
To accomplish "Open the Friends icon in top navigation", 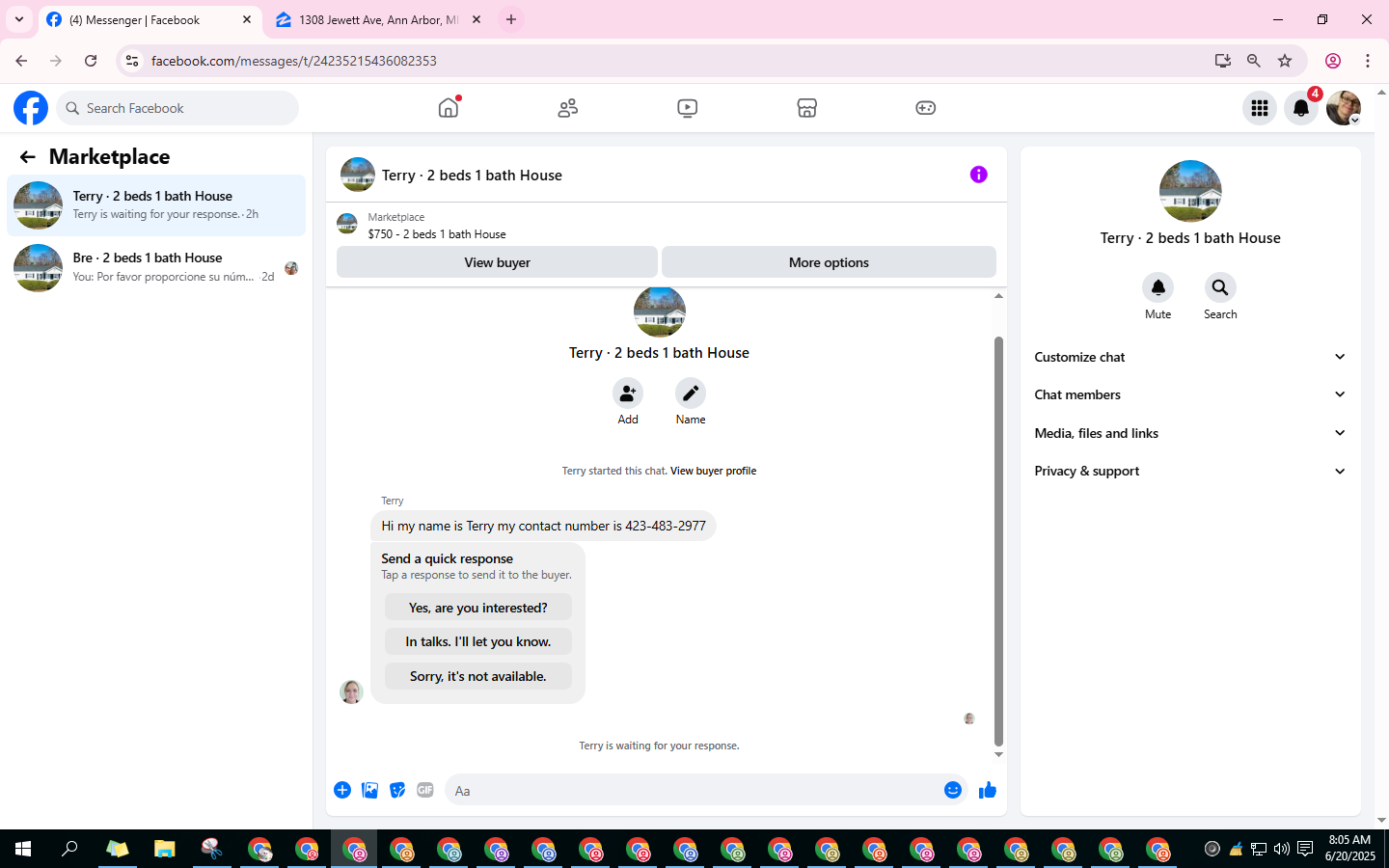I will coord(568,108).
